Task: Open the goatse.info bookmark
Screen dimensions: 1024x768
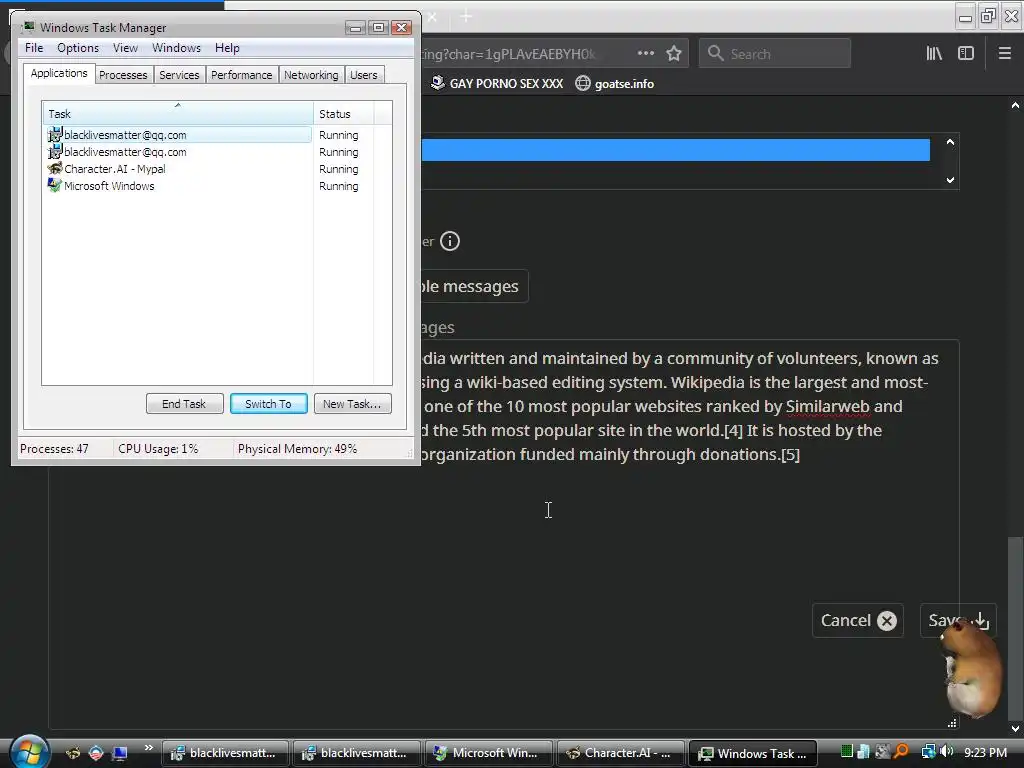Action: [x=615, y=84]
